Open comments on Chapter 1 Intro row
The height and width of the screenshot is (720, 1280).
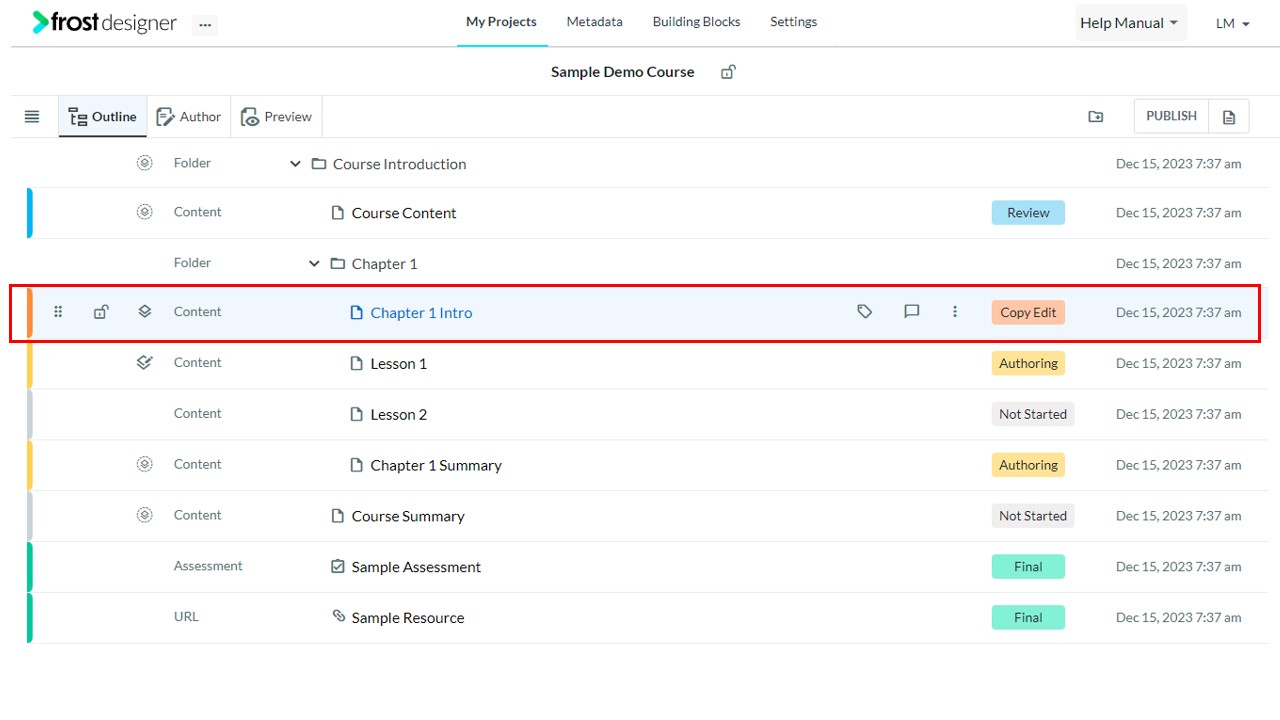pos(912,312)
